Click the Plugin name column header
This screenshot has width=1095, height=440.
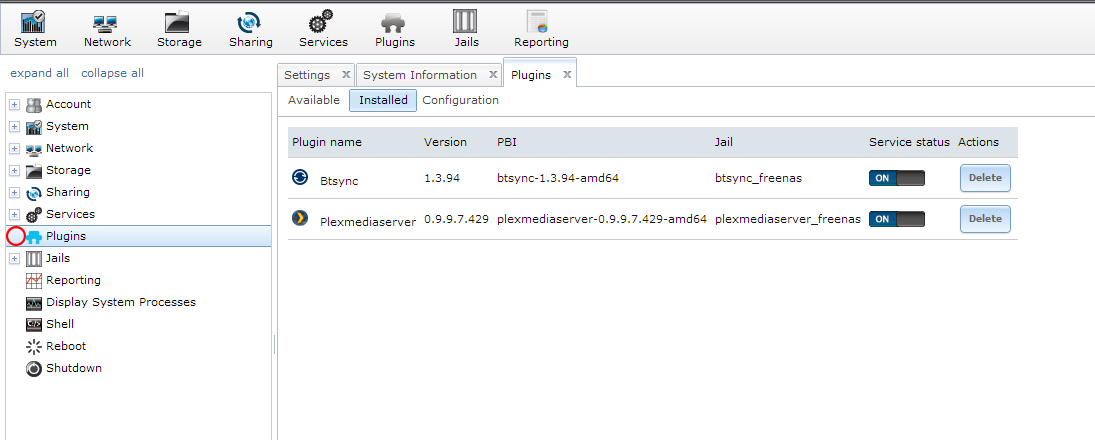point(327,142)
